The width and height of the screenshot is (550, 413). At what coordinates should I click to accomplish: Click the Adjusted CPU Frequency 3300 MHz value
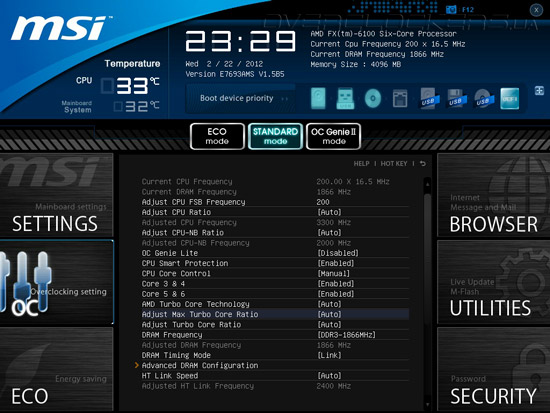(334, 222)
